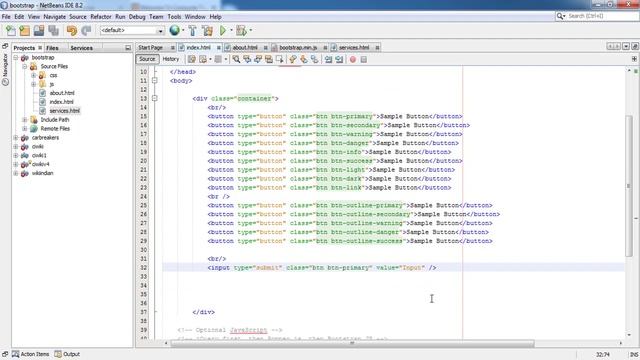The image size is (640, 360).
Task: Click the editor horizontal scrollbar
Action: click(352, 343)
